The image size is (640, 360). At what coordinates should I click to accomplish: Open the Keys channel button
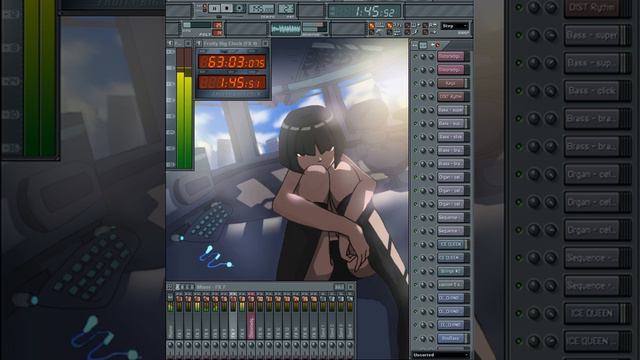tap(451, 83)
